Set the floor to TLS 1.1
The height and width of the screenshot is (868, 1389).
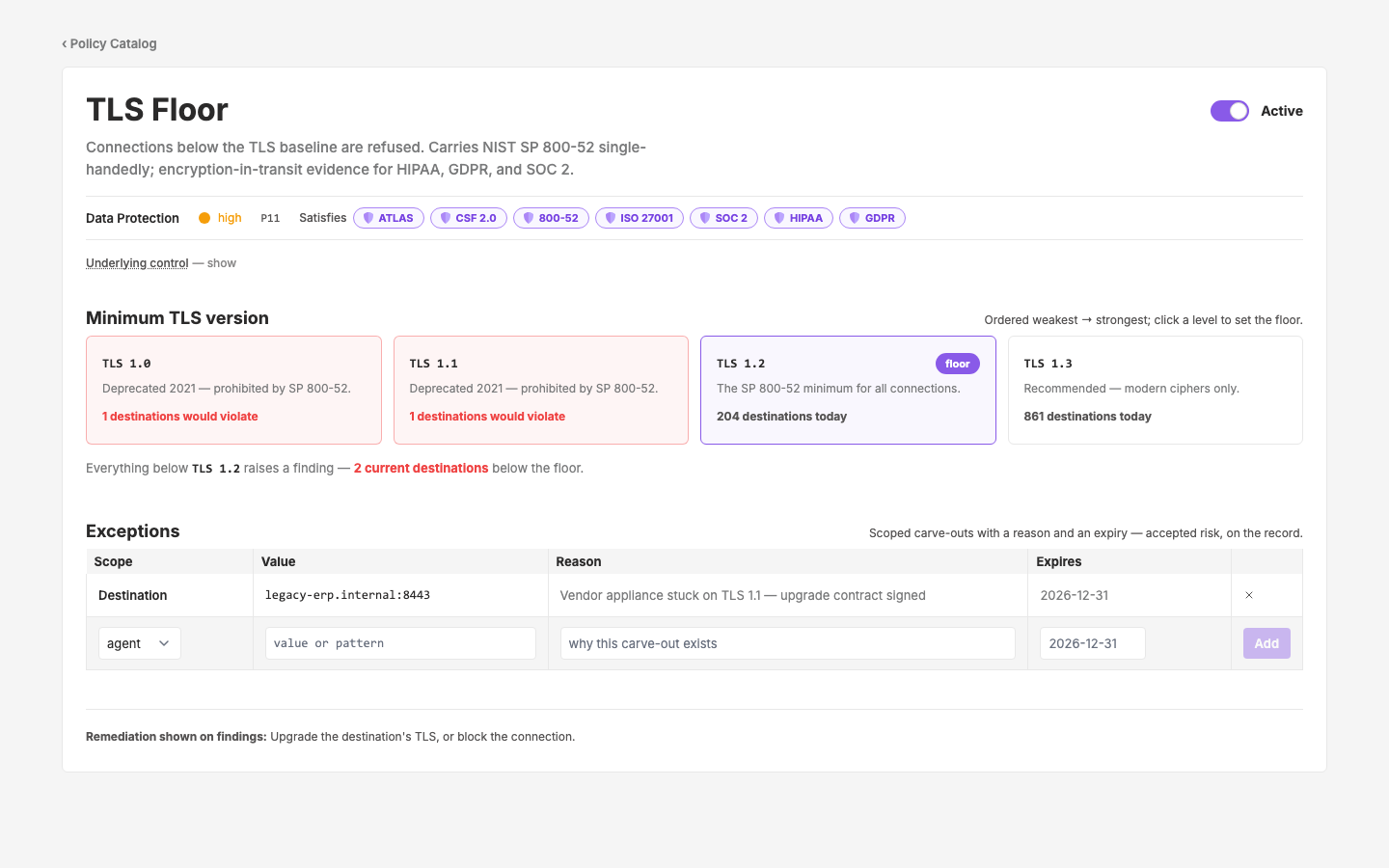click(541, 390)
